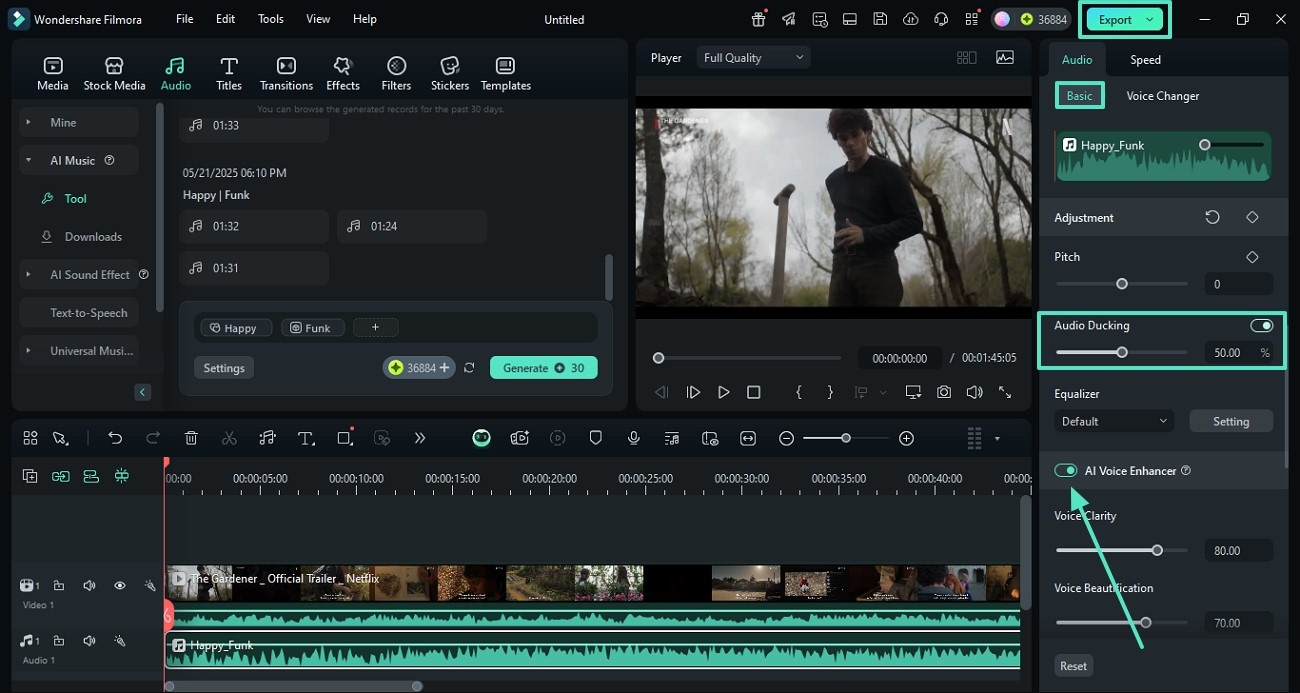Open the gift icon in title bar
The width and height of the screenshot is (1300, 693).
[759, 19]
